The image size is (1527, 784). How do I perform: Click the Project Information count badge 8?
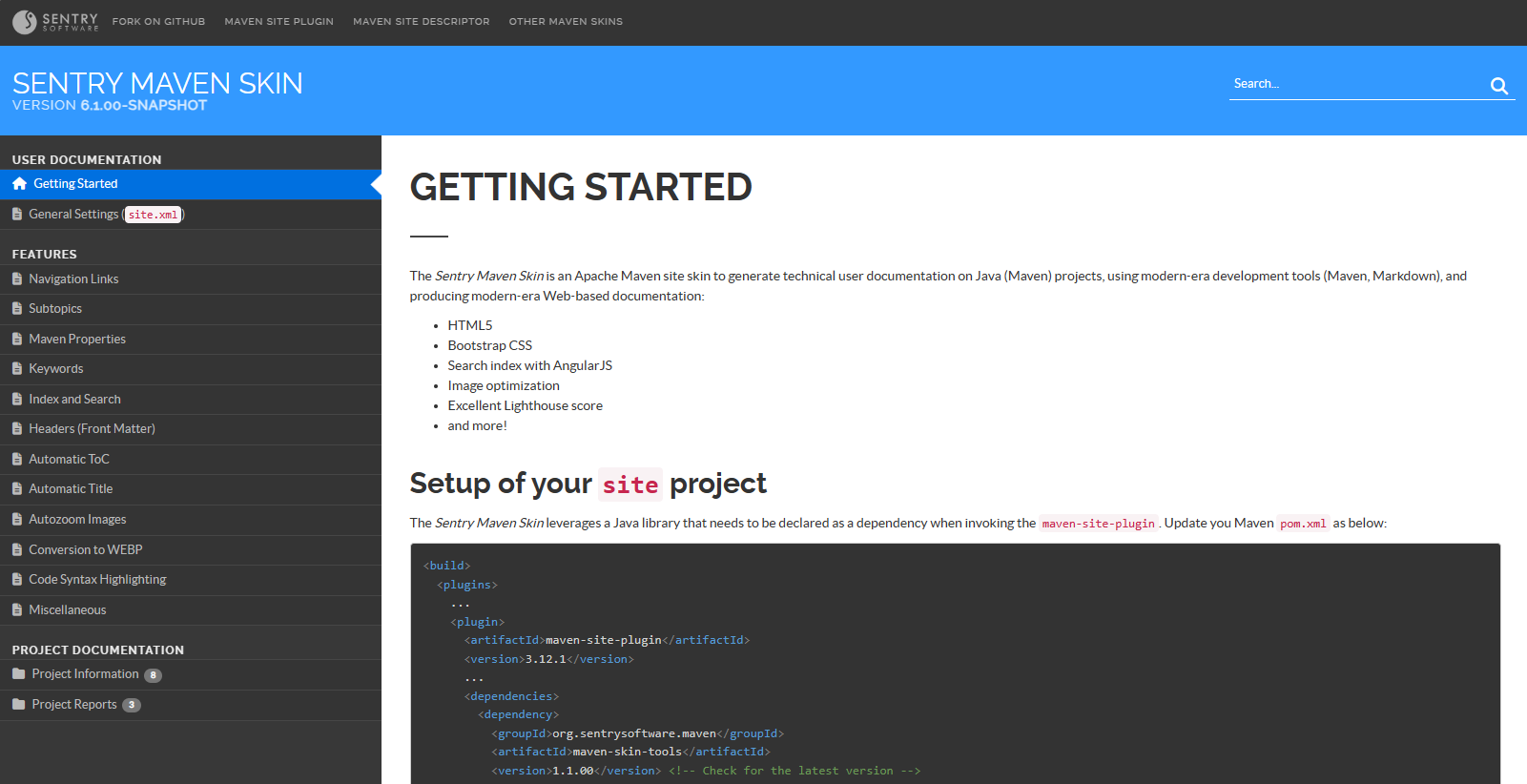(x=153, y=675)
